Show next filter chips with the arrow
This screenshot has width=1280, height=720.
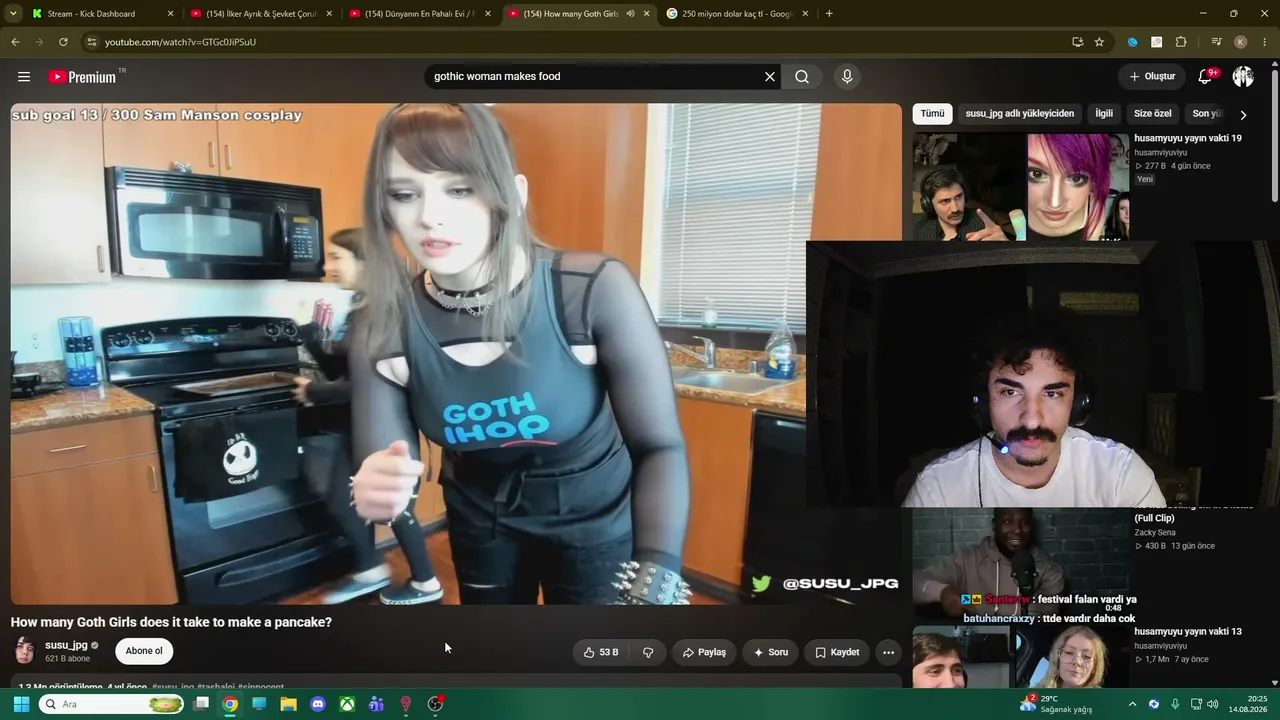point(1243,114)
